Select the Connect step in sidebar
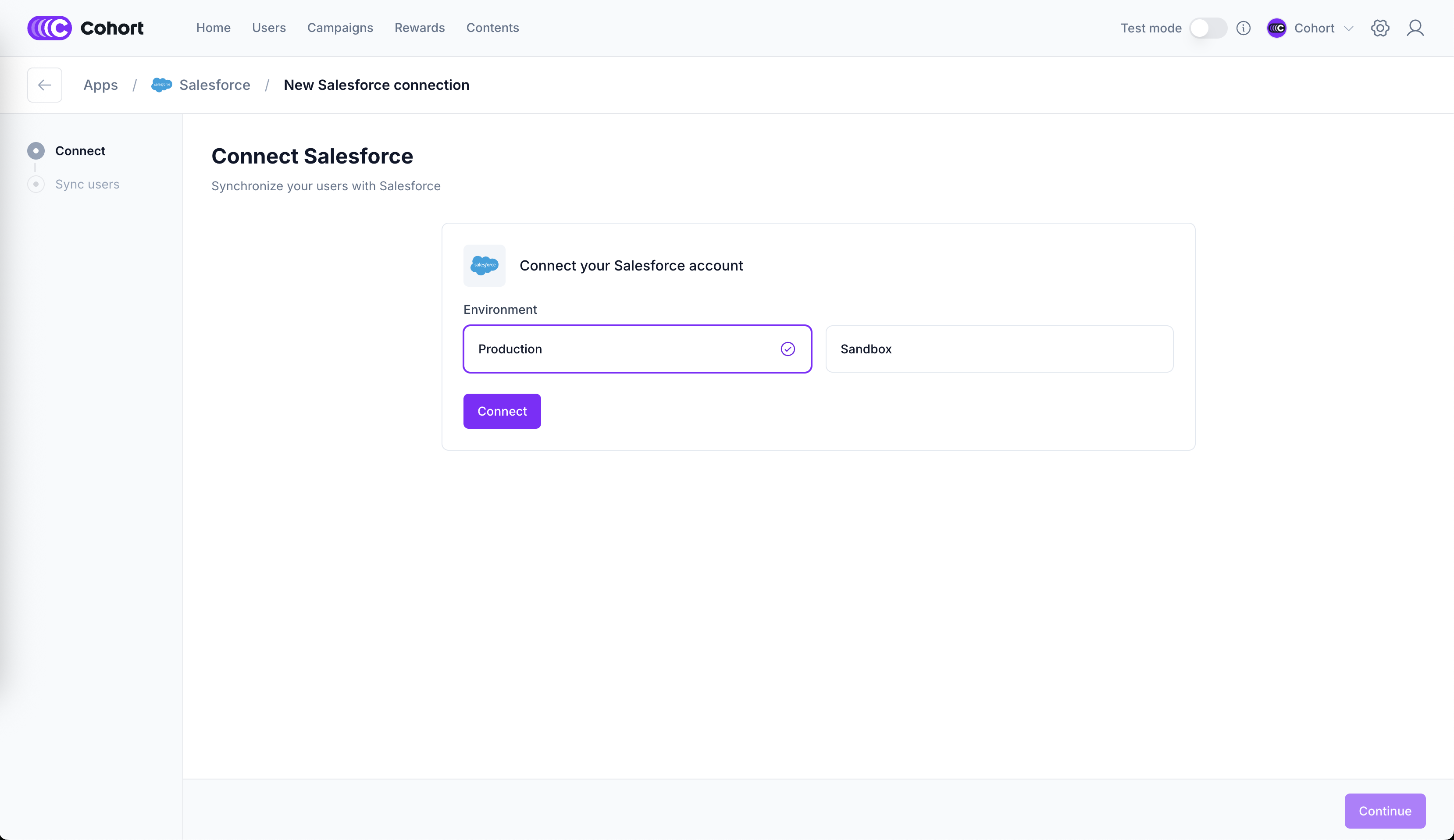1454x840 pixels. (x=80, y=150)
